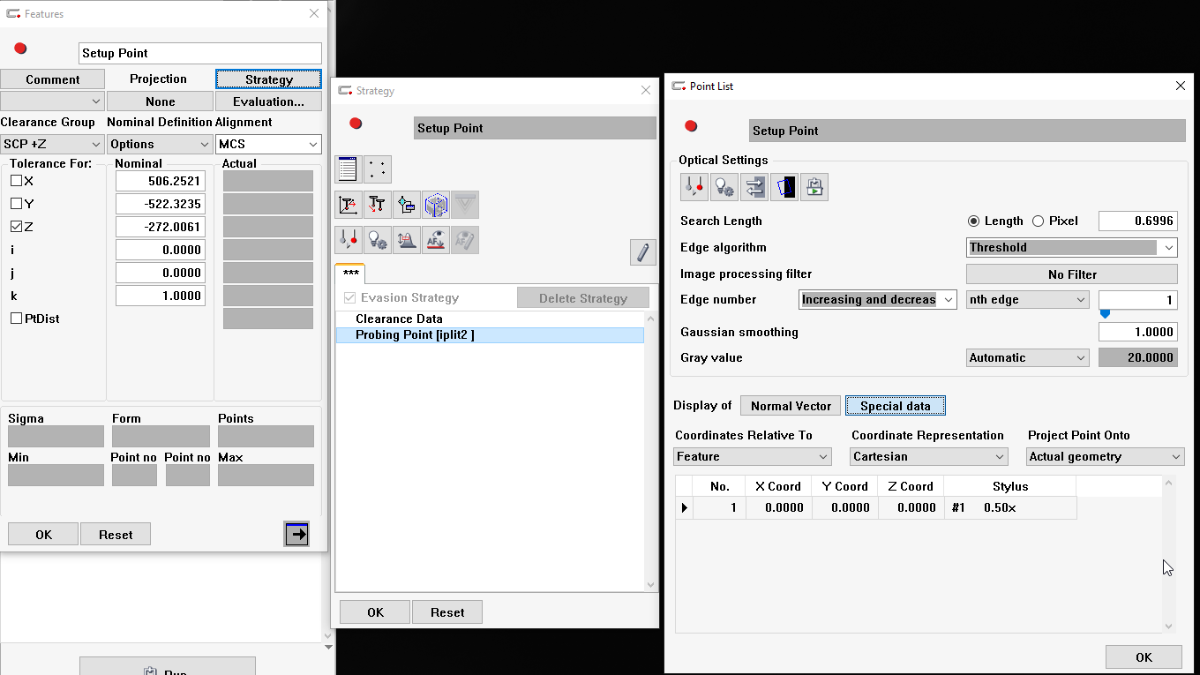This screenshot has width=1200, height=675.
Task: Click red dot icon in Point List window
Action: [x=690, y=126]
